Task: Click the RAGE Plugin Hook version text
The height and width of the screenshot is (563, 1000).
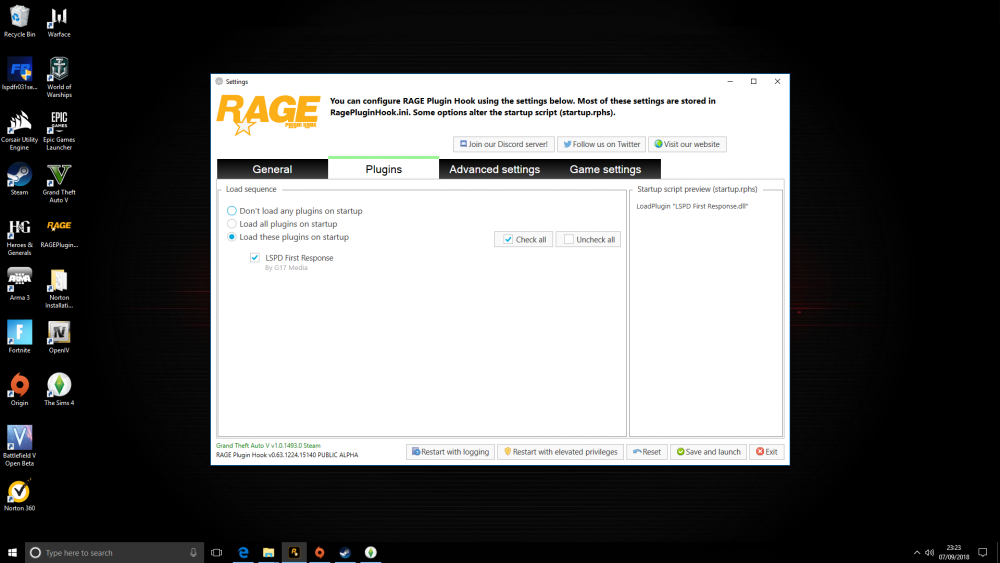Action: 287,455
